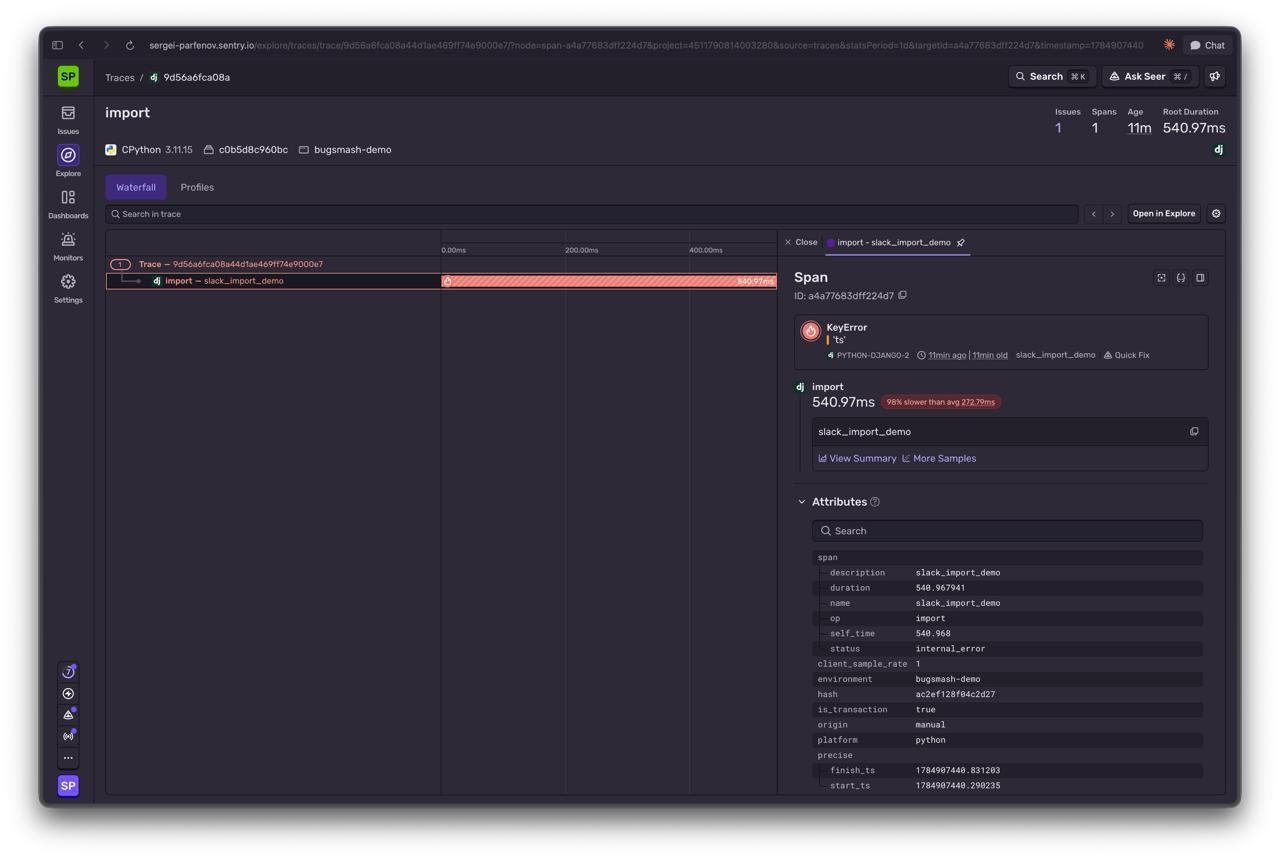Open the JSON braces icon for span
The width and height of the screenshot is (1280, 859).
(1181, 278)
